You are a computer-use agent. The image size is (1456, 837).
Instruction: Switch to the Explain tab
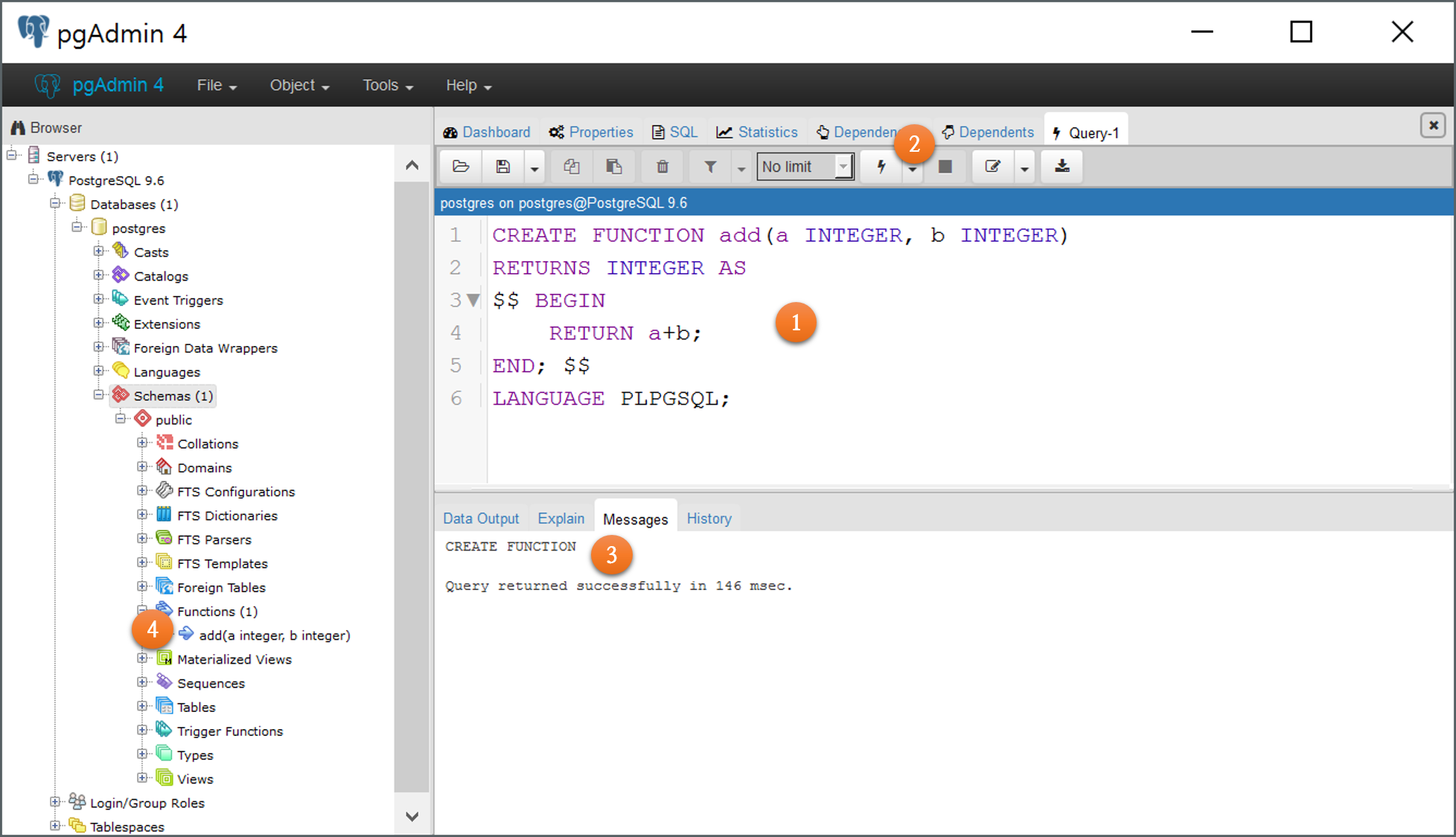point(561,519)
